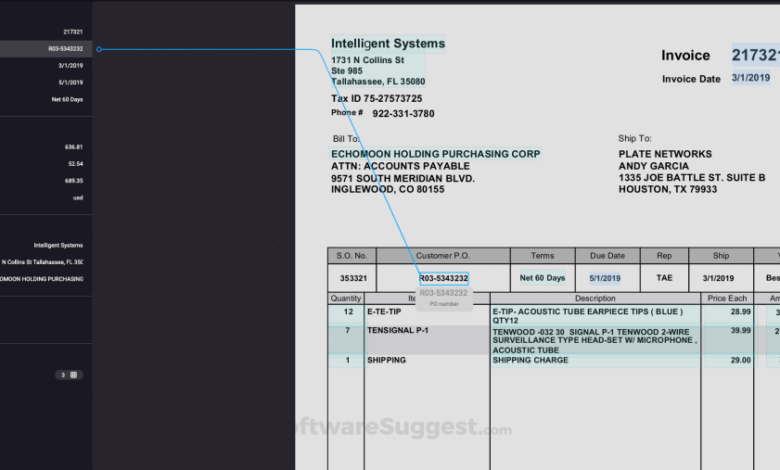The height and width of the screenshot is (470, 780).
Task: Click the Customer P.O. column header
Action: (443, 256)
